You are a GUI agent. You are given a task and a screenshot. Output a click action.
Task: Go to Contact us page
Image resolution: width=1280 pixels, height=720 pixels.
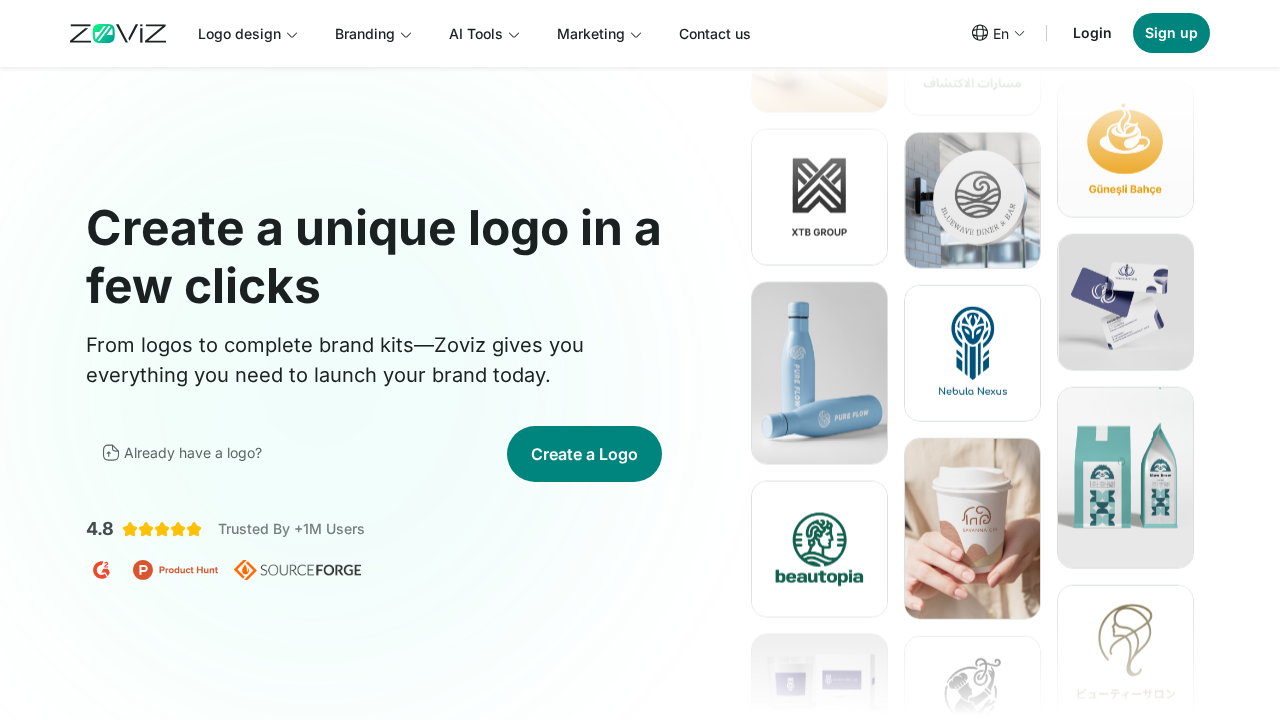coord(715,34)
